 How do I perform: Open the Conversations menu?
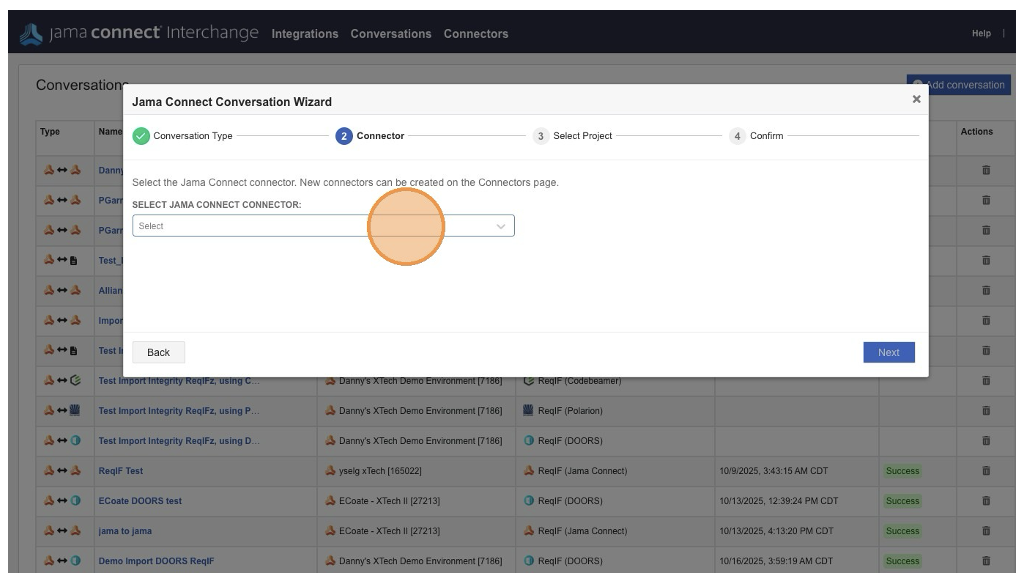(x=391, y=34)
